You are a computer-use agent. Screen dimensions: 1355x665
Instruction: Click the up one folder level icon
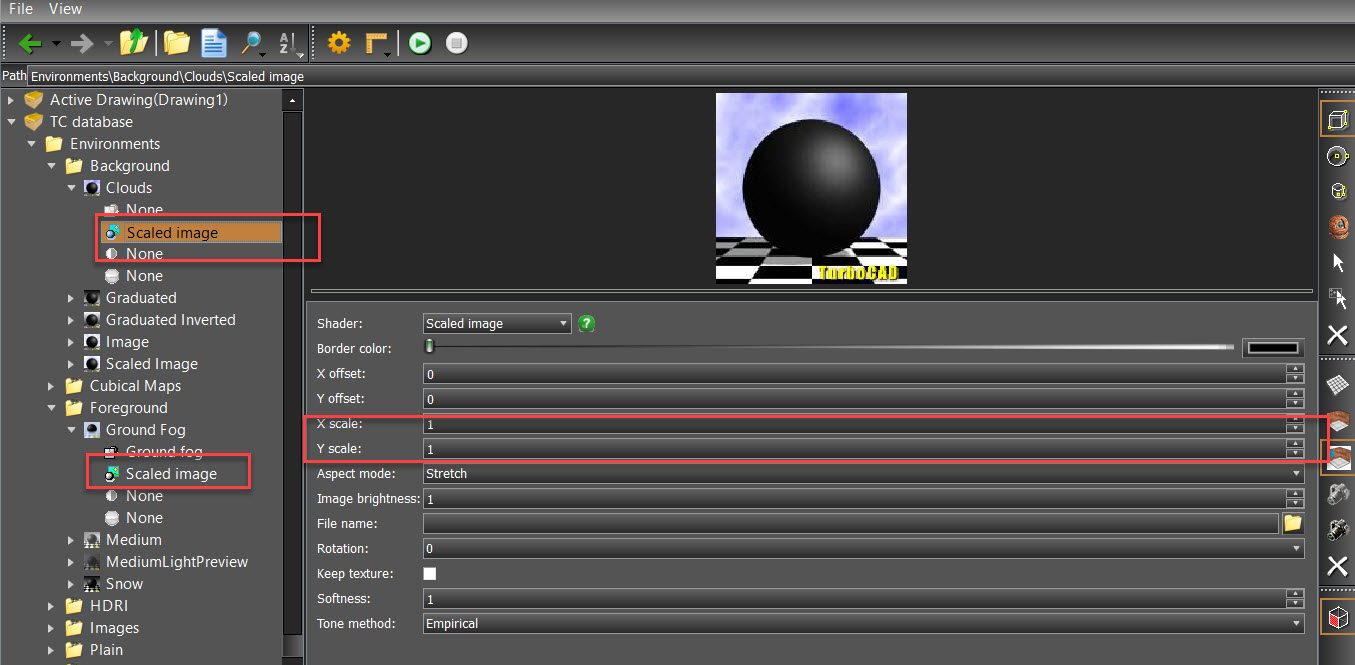(x=133, y=43)
